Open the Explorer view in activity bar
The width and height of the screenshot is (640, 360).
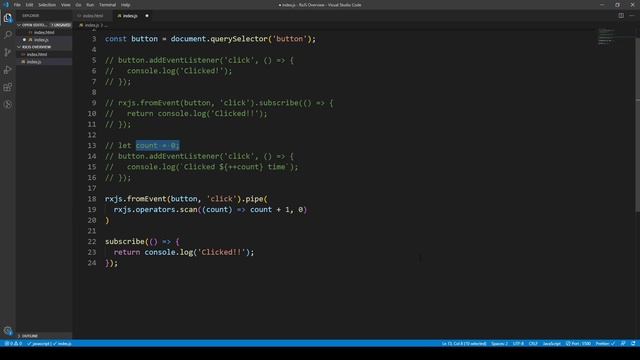8,18
